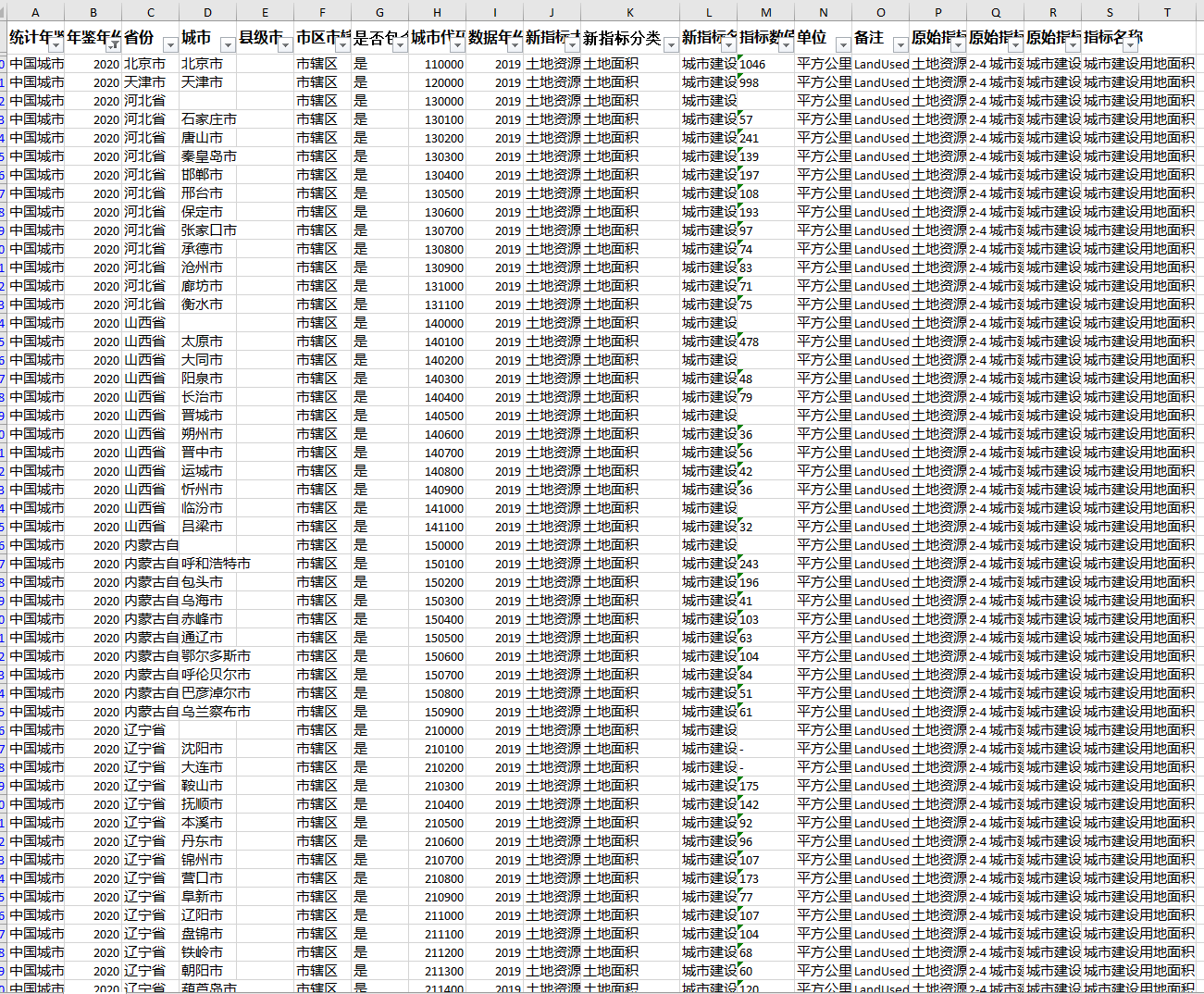
Task: Select the 沈阳市 city cell
Action: tap(208, 749)
